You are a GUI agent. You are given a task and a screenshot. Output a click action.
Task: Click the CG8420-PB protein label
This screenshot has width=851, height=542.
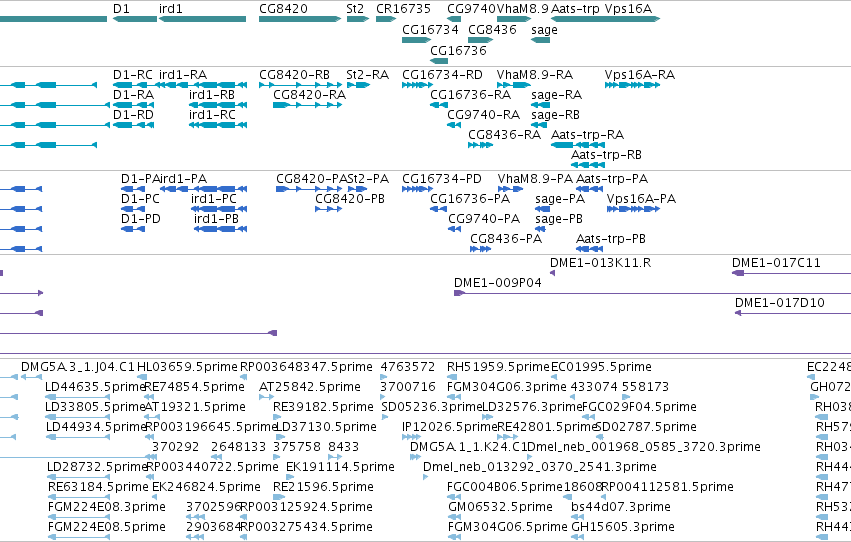350,199
